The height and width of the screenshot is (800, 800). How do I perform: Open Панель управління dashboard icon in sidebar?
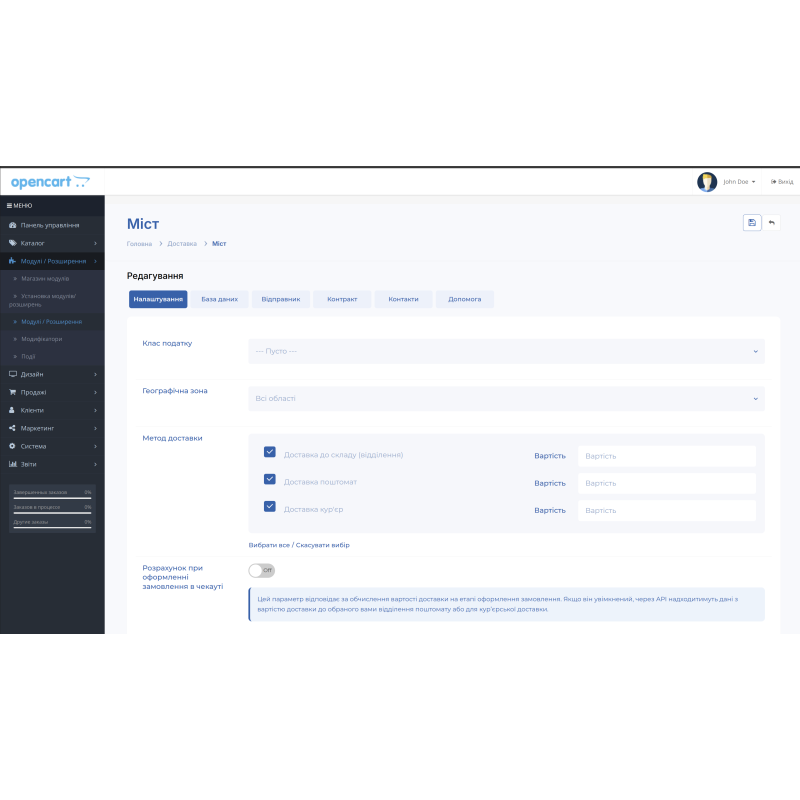click(13, 225)
